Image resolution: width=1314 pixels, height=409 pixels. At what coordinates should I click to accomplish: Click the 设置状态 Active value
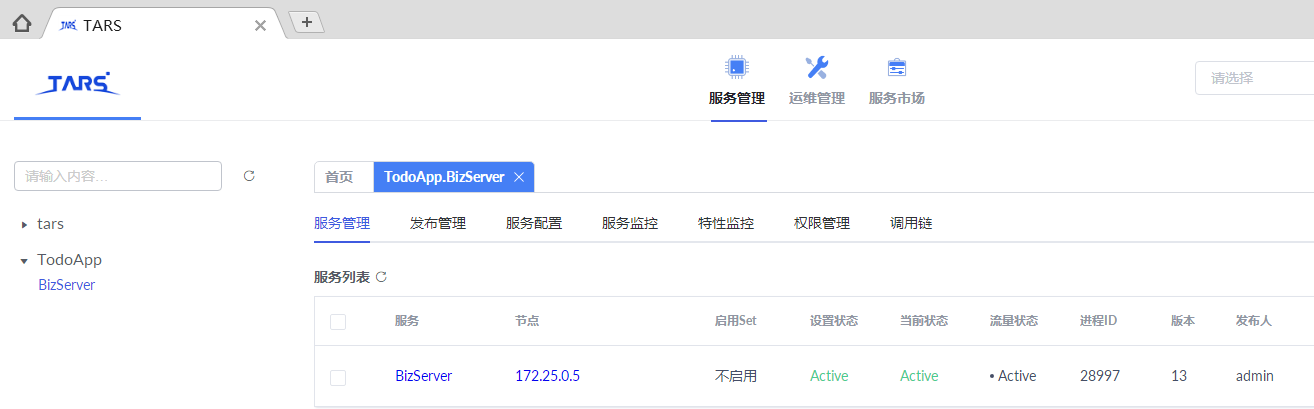pyautogui.click(x=829, y=376)
